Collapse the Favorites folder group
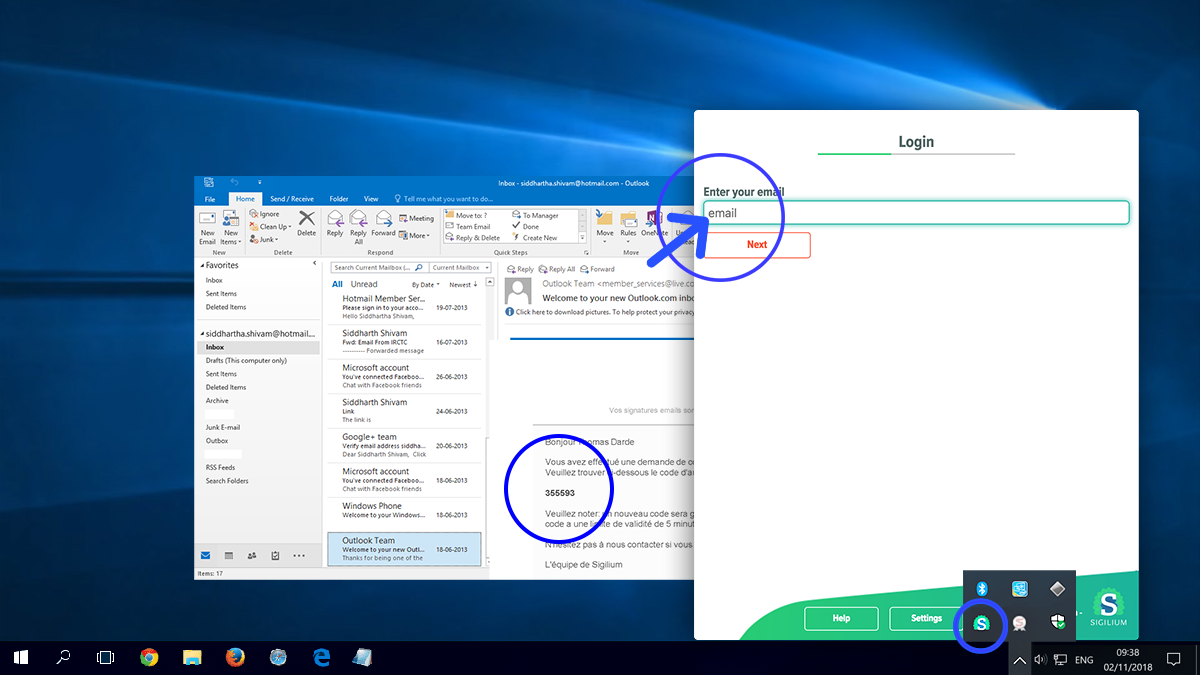This screenshot has width=1200, height=675. click(203, 266)
